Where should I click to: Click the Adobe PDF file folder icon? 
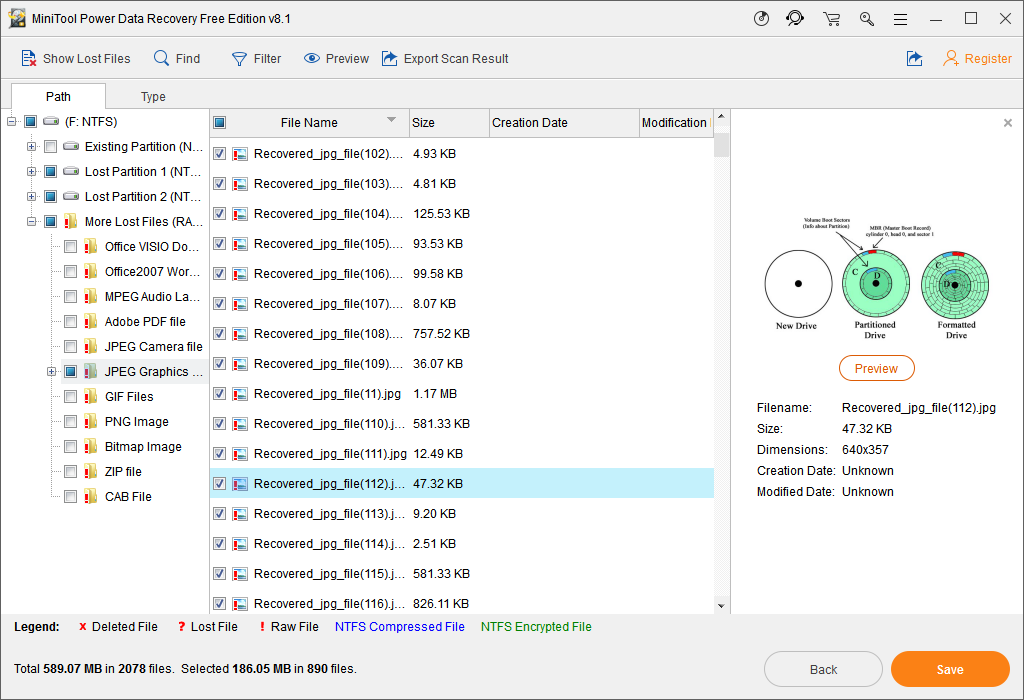coord(91,321)
